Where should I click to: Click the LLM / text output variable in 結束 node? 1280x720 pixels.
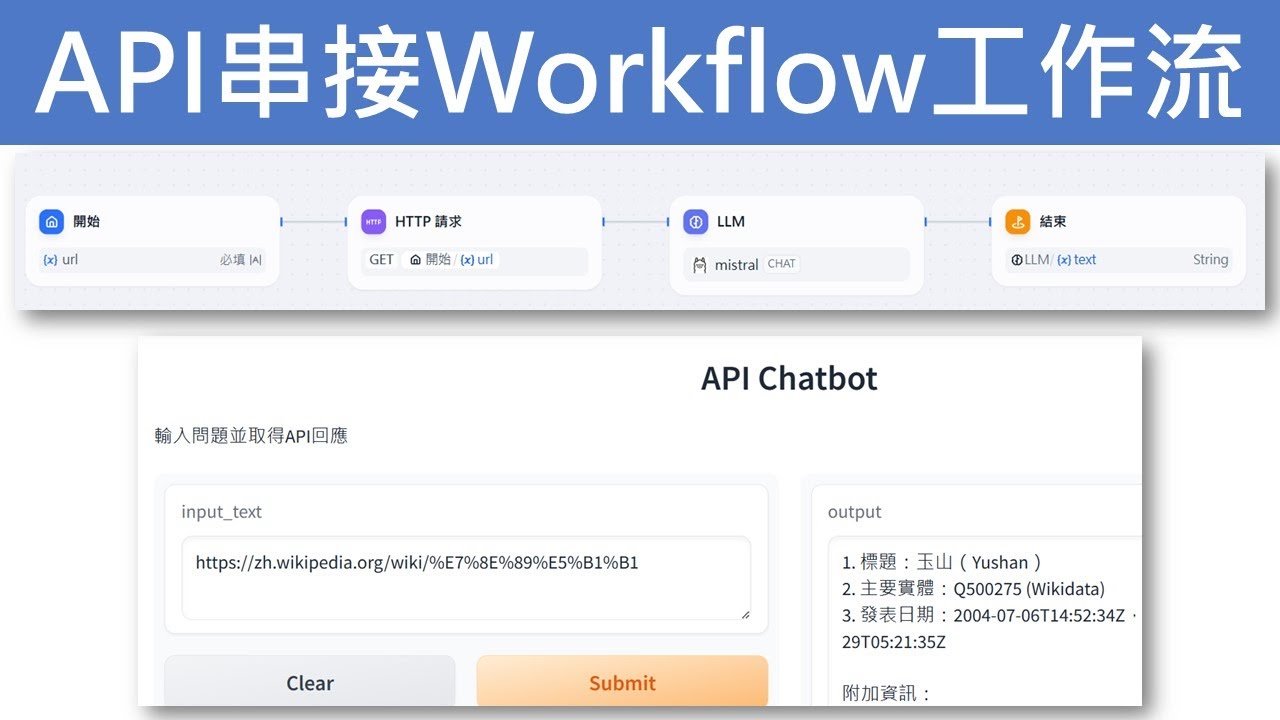(x=1053, y=259)
